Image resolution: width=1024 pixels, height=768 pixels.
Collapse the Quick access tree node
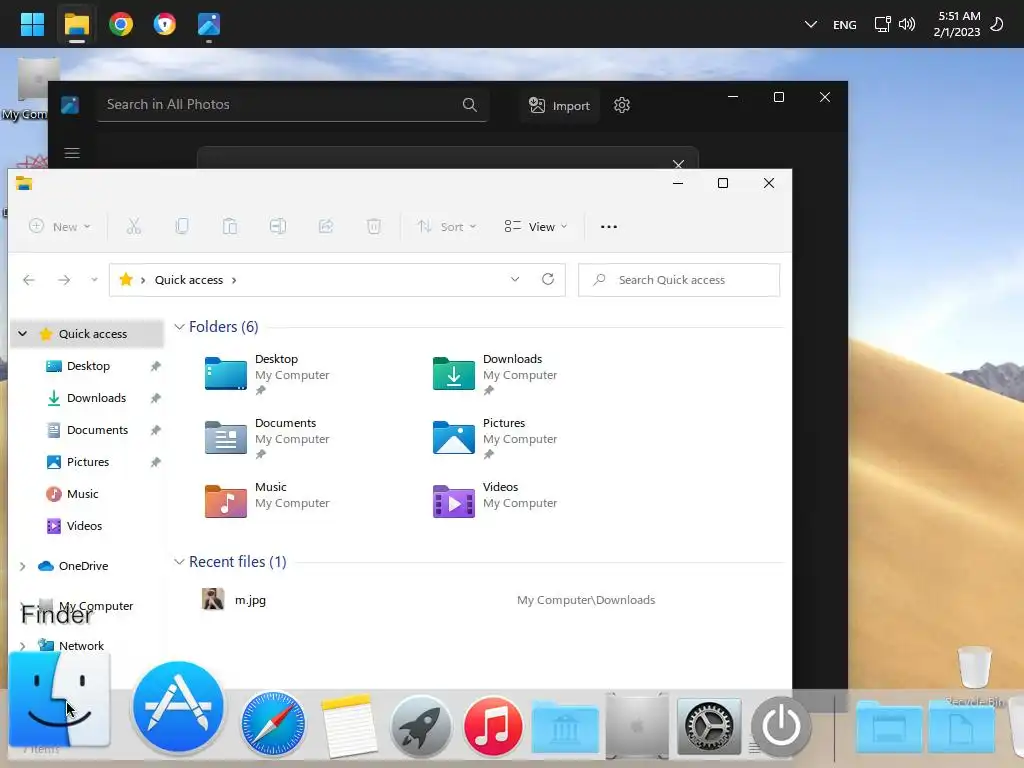click(22, 334)
